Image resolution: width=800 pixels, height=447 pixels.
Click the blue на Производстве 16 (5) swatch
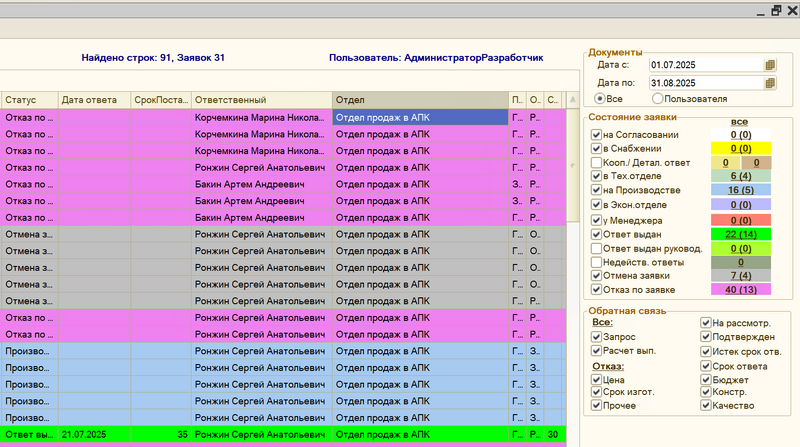(741, 190)
